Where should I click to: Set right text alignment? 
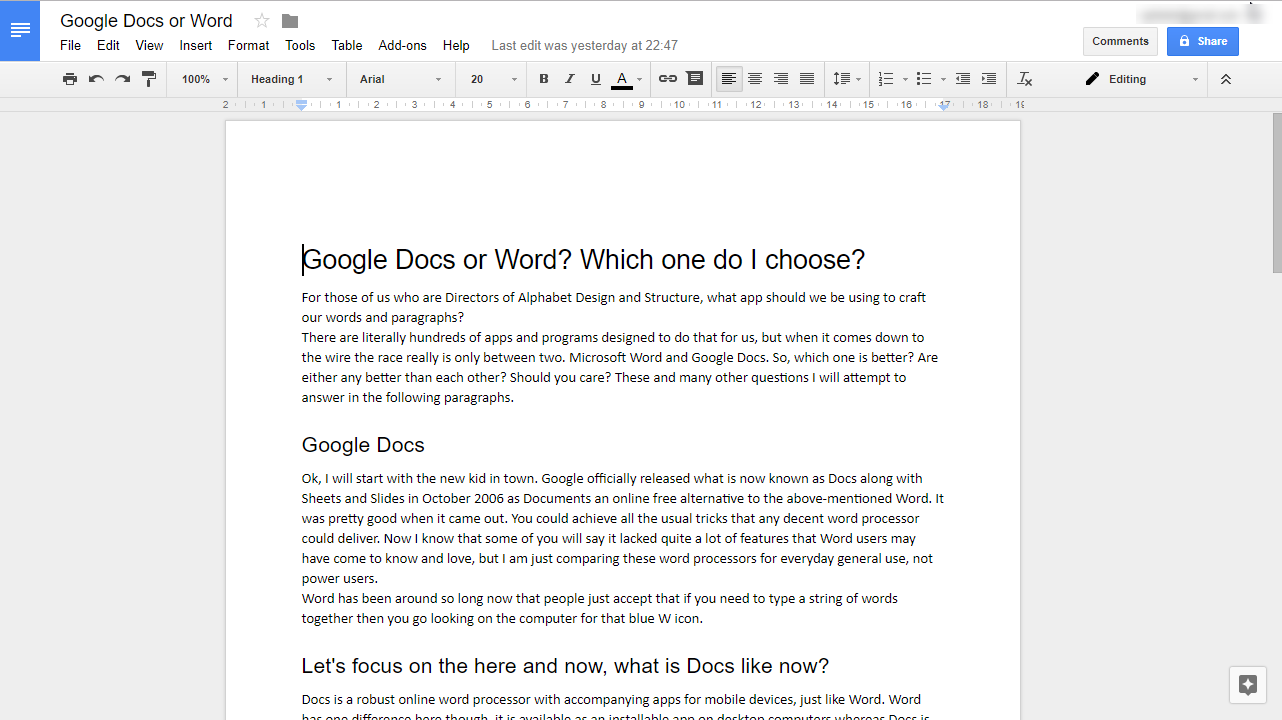(781, 79)
